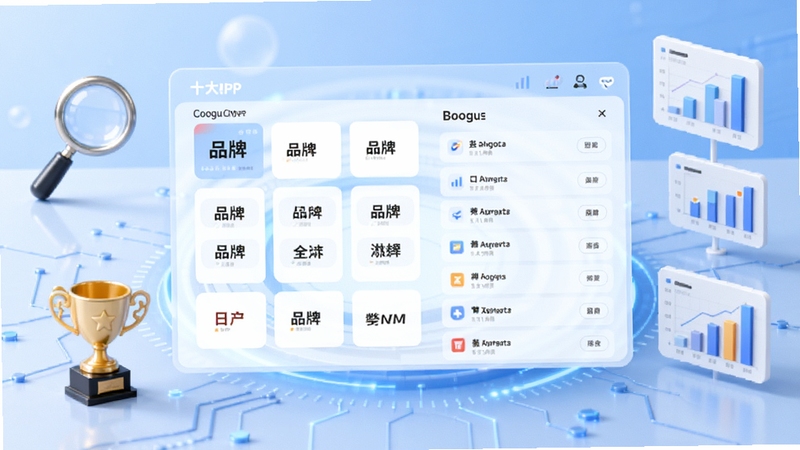The width and height of the screenshot is (800, 450).
Task: Click the pill button in Aogigns row
Action: [593, 278]
